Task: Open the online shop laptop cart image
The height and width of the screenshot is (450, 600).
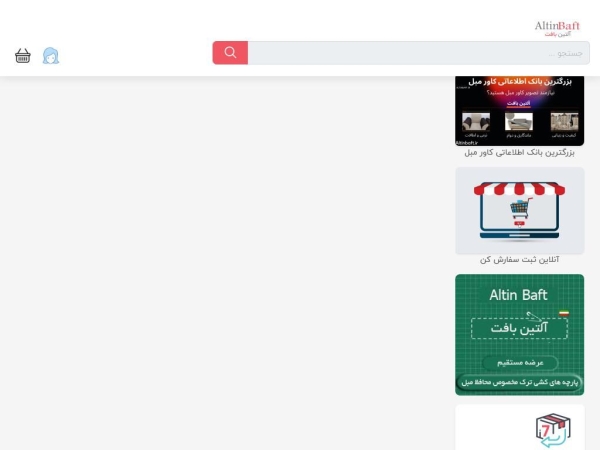Action: [520, 210]
